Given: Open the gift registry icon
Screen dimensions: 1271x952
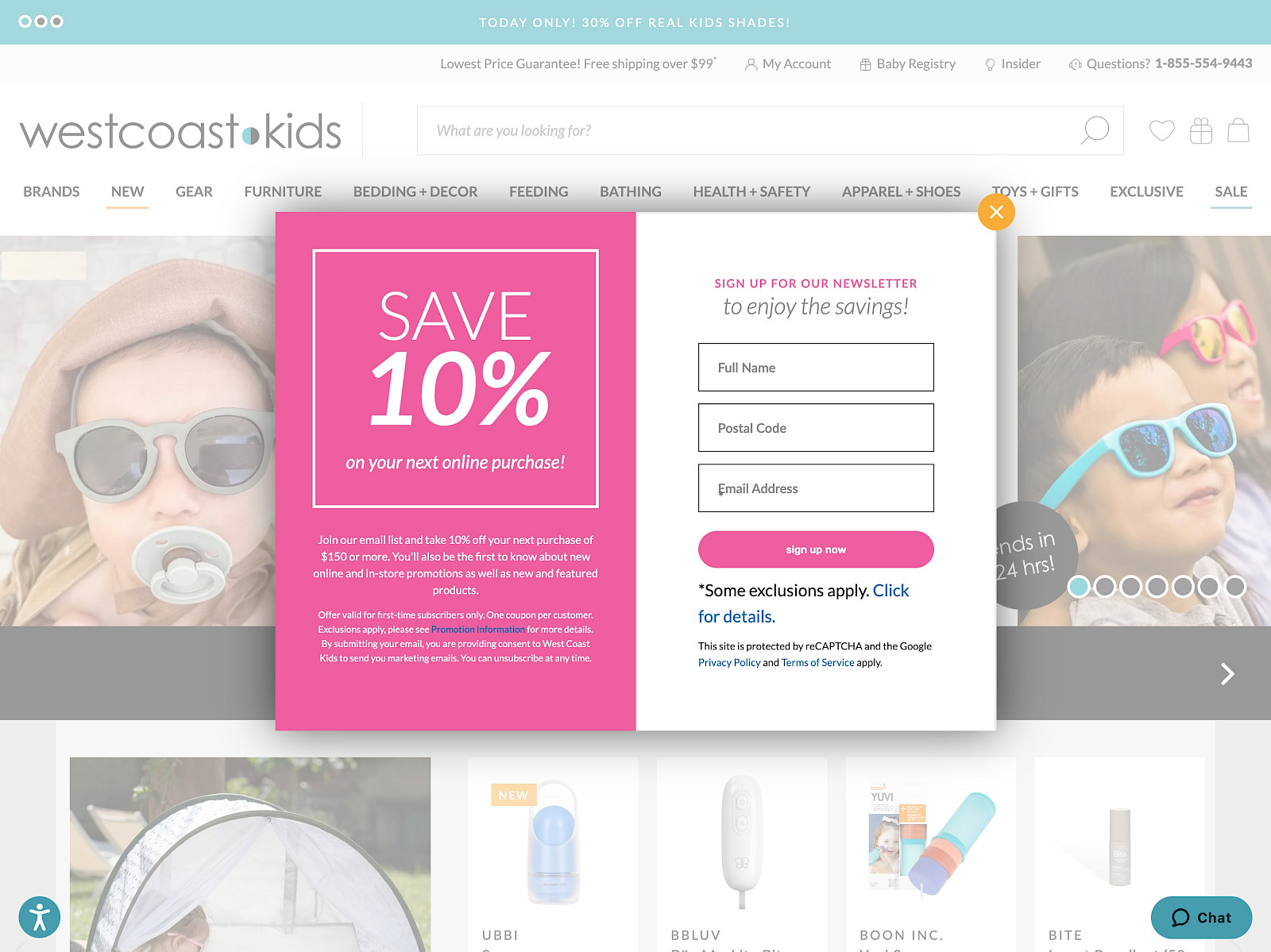Looking at the screenshot, I should point(1200,130).
